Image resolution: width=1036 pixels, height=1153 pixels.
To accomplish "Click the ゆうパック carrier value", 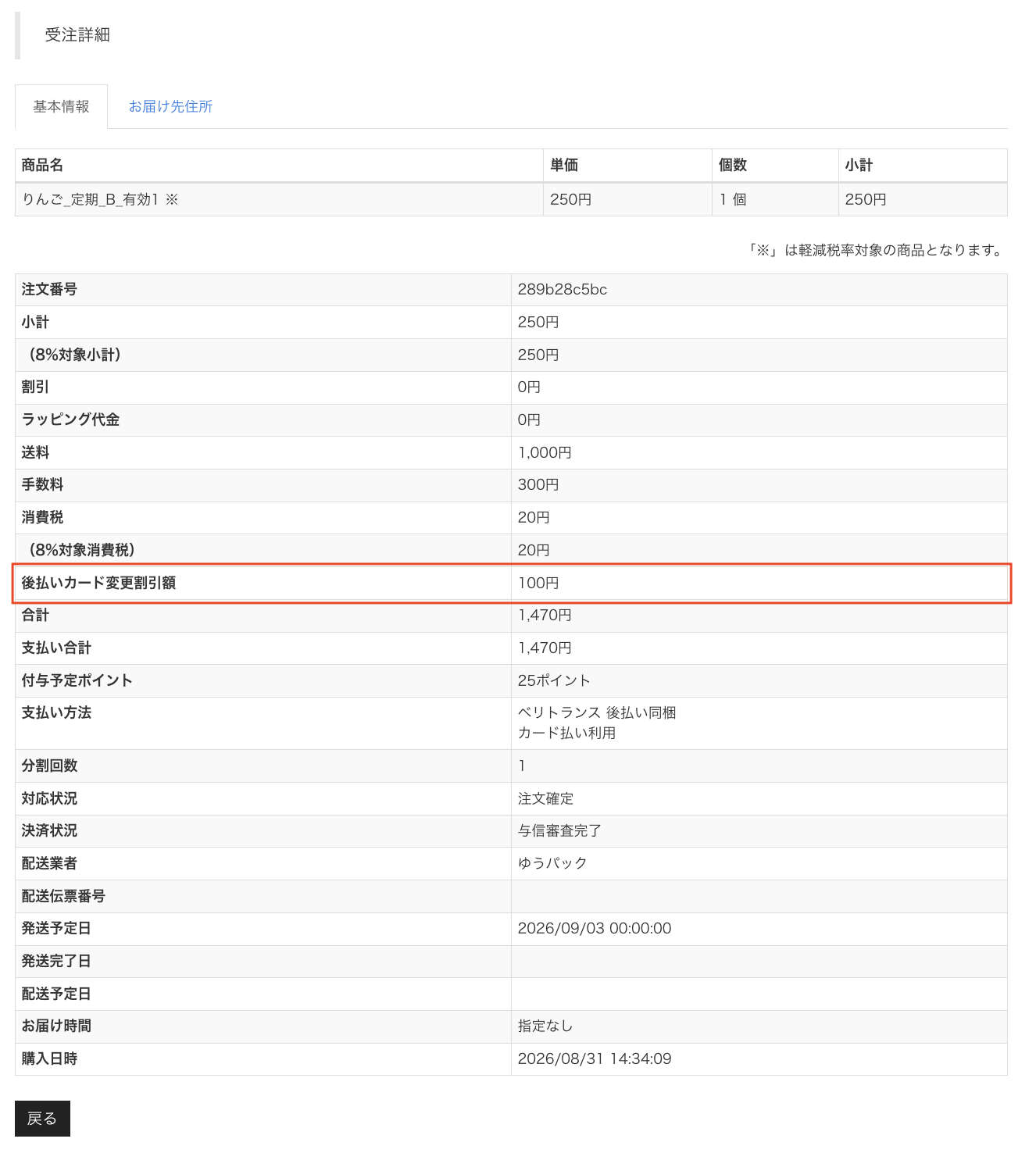I will [x=552, y=863].
